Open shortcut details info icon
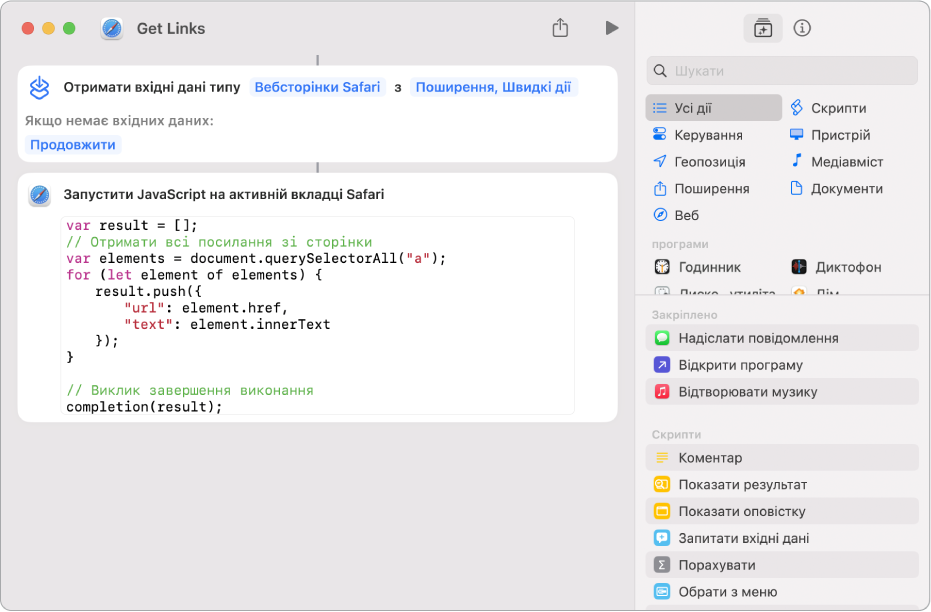The height and width of the screenshot is (612, 931). pos(802,28)
